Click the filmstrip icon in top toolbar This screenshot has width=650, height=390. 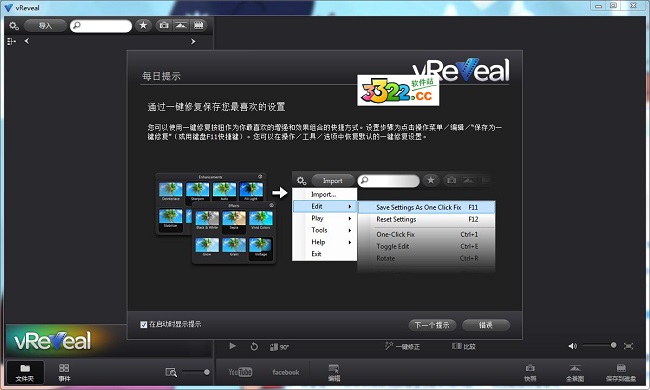click(x=199, y=26)
